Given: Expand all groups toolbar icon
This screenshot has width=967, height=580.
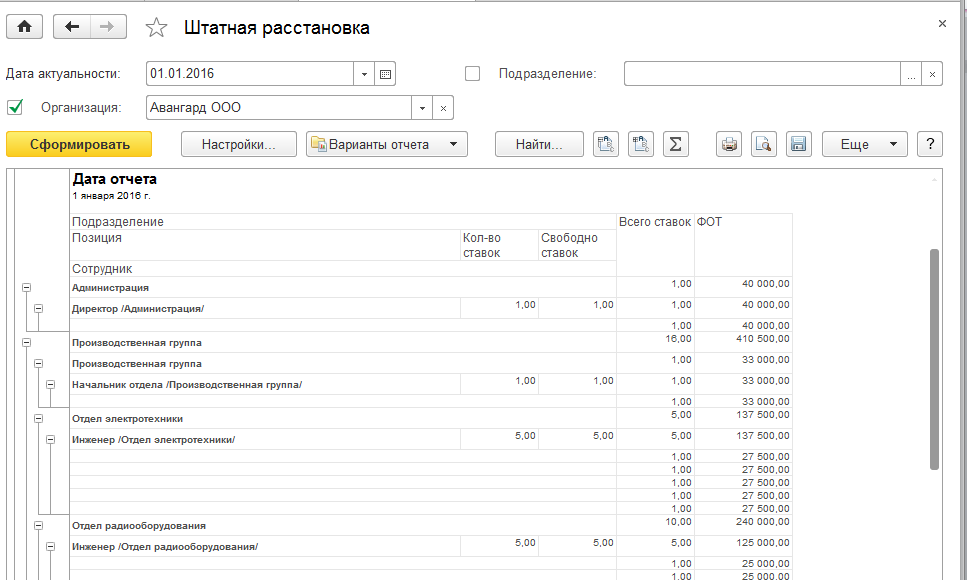Looking at the screenshot, I should [x=606, y=144].
